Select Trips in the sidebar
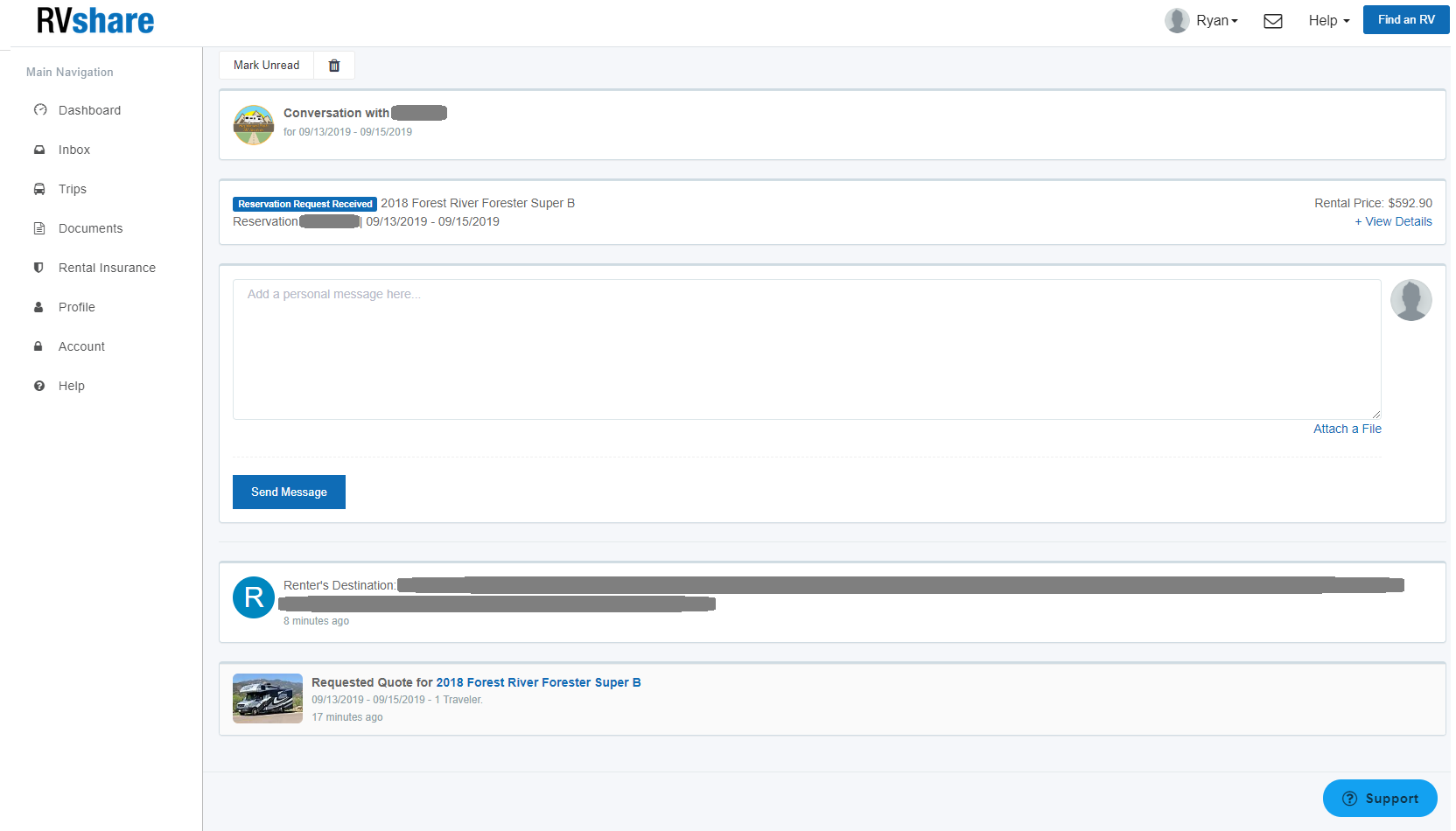1456x831 pixels. (x=73, y=189)
